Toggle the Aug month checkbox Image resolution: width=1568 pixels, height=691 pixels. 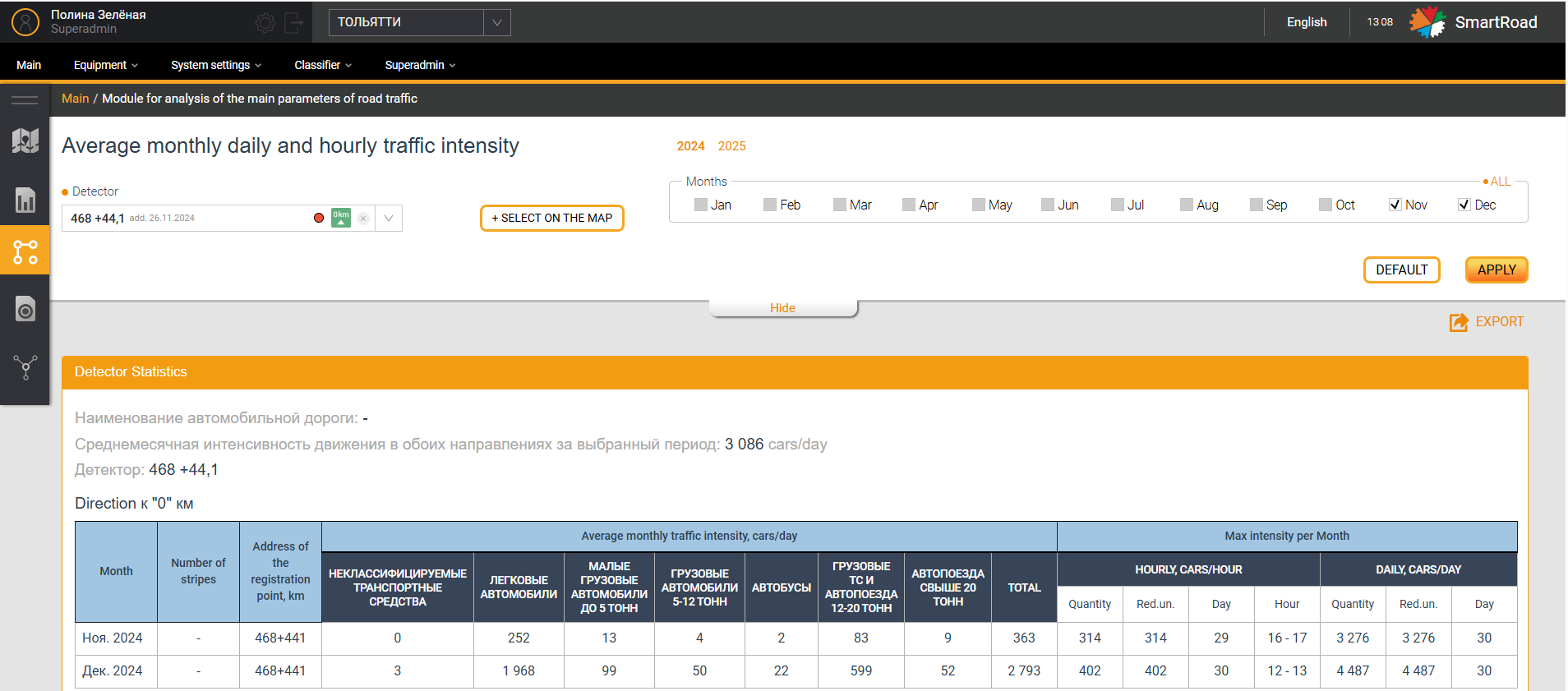tap(1187, 205)
